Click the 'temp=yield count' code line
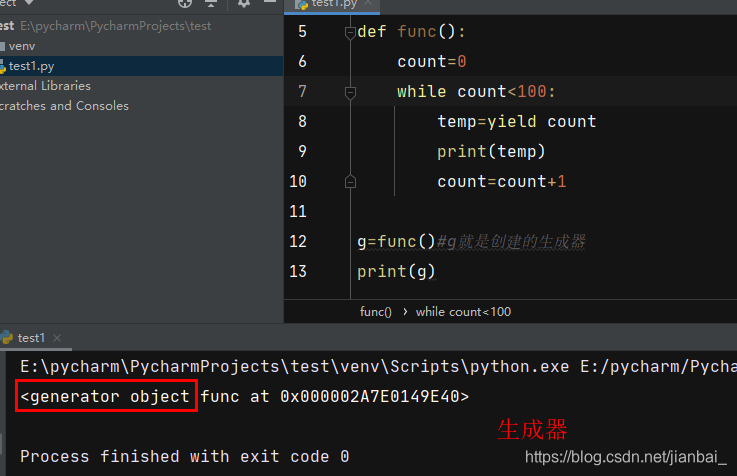 pos(517,122)
